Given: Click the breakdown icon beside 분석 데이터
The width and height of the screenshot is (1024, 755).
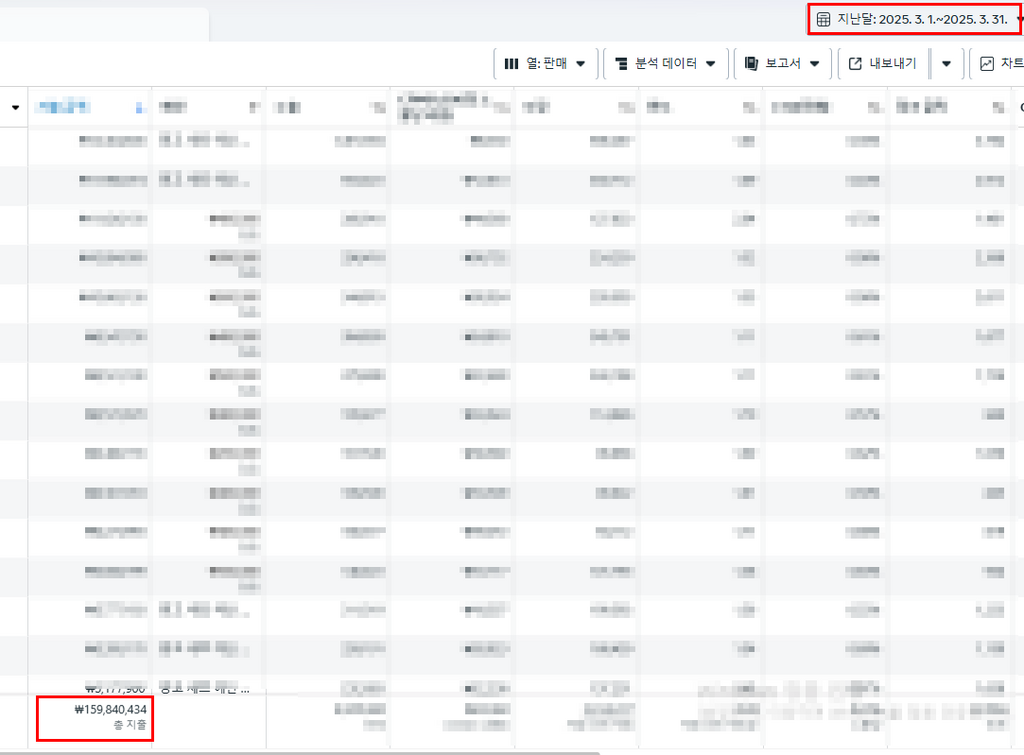Looking at the screenshot, I should [x=620, y=64].
